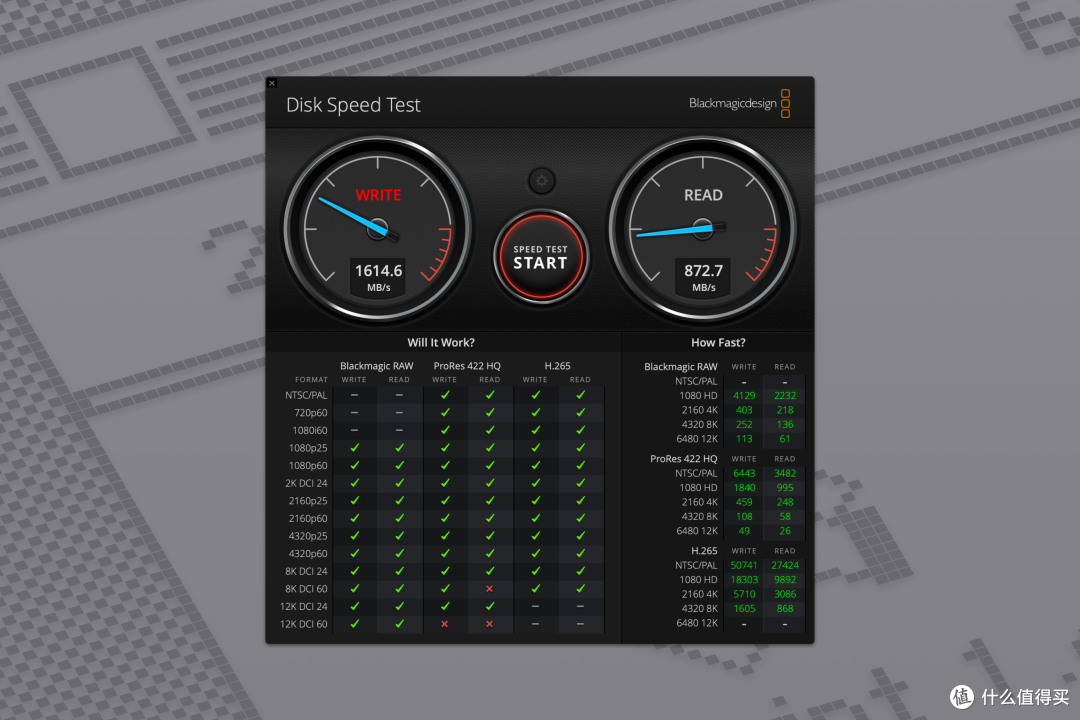Click the FORMAT column header
The width and height of the screenshot is (1080, 720).
[311, 380]
